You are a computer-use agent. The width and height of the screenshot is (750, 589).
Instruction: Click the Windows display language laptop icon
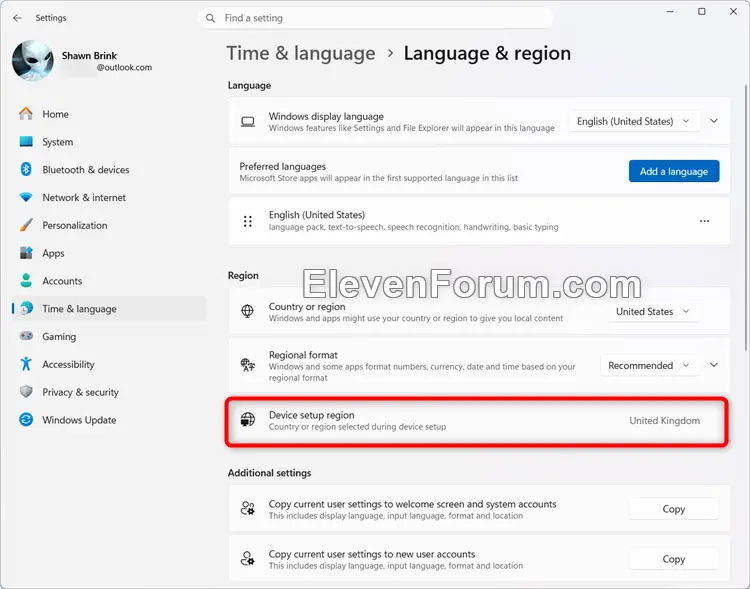pos(248,122)
